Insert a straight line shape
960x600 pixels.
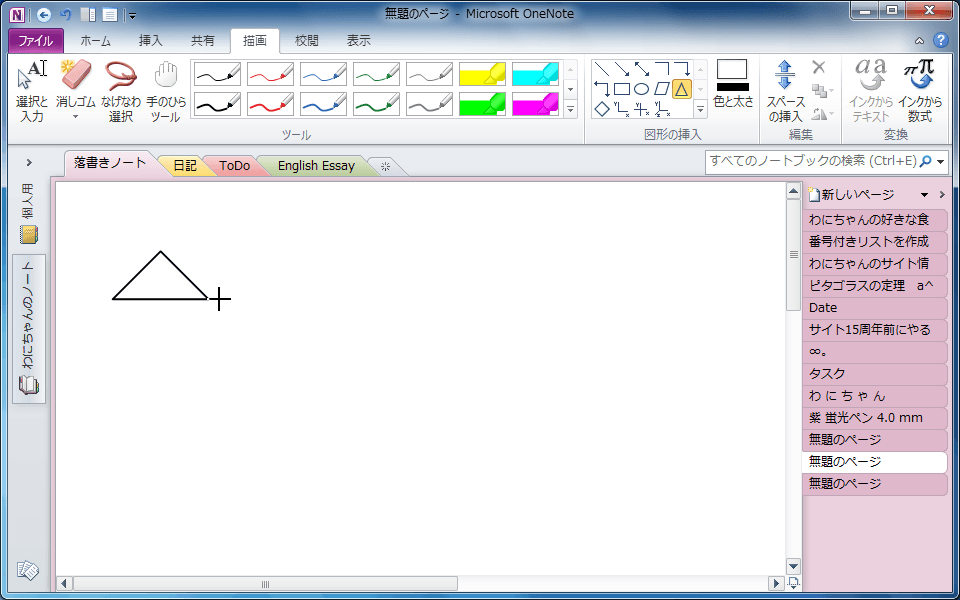click(602, 69)
